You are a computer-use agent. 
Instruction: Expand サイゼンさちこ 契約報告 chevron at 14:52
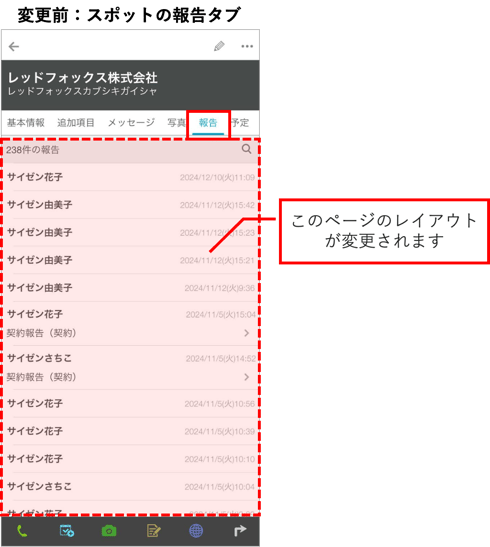247,377
